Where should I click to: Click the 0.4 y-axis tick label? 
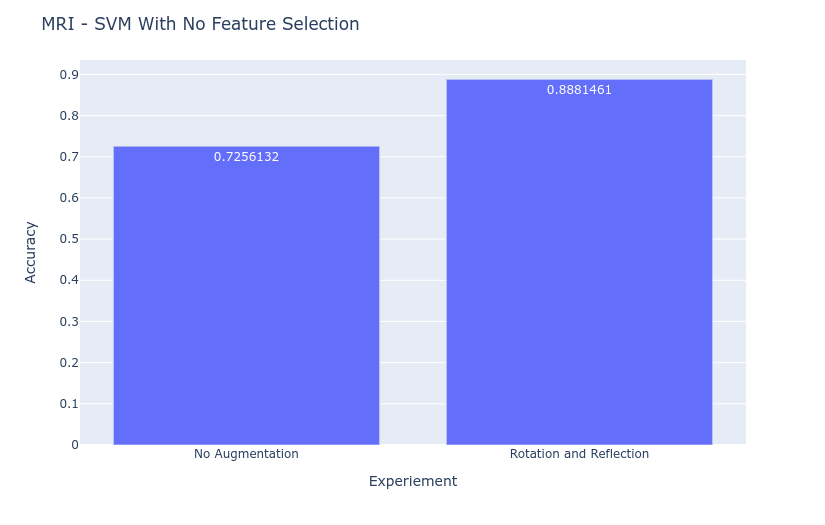click(x=69, y=280)
